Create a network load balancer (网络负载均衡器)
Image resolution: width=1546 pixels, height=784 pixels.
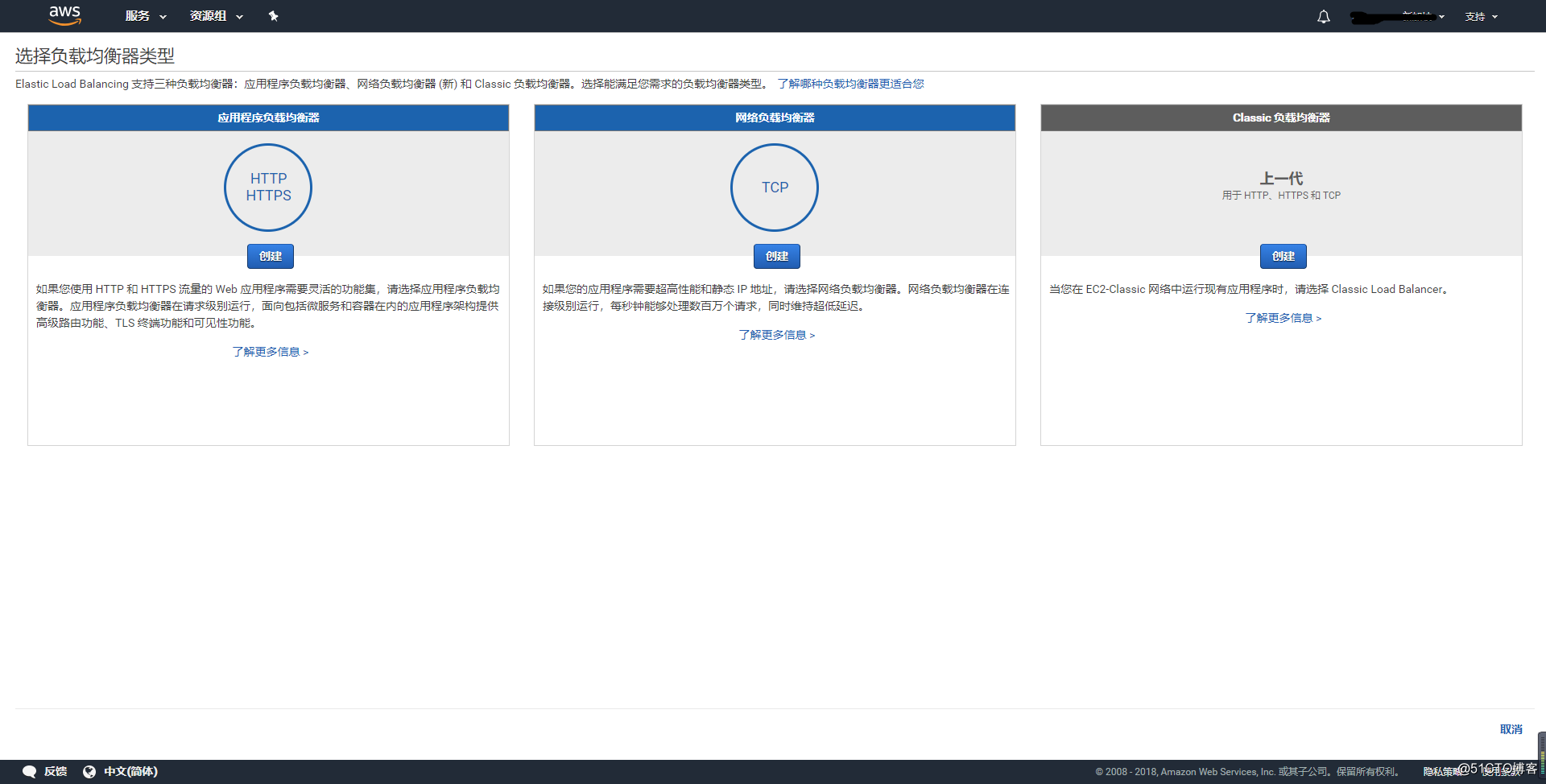tap(777, 256)
